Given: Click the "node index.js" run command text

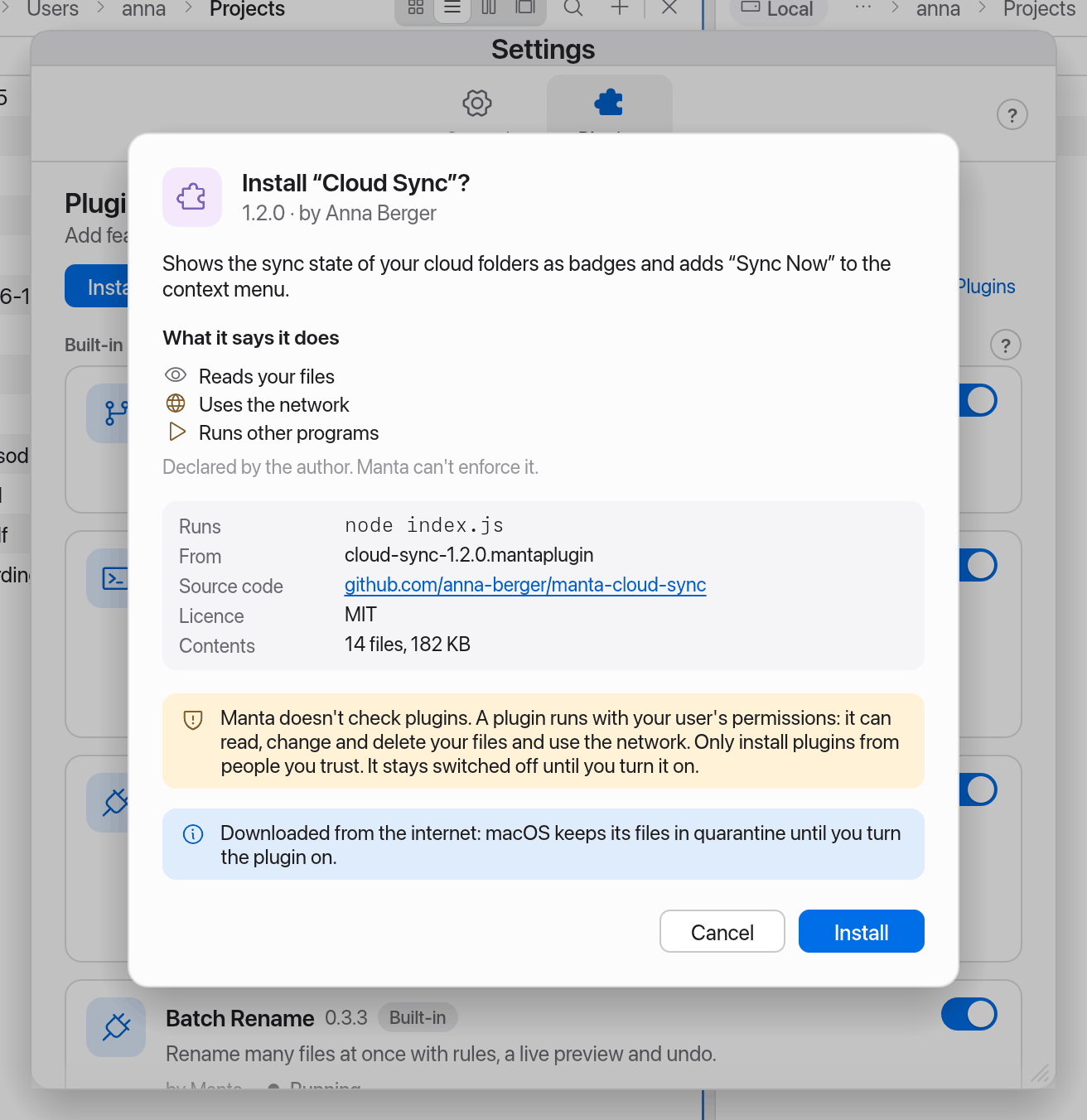Looking at the screenshot, I should pos(424,525).
